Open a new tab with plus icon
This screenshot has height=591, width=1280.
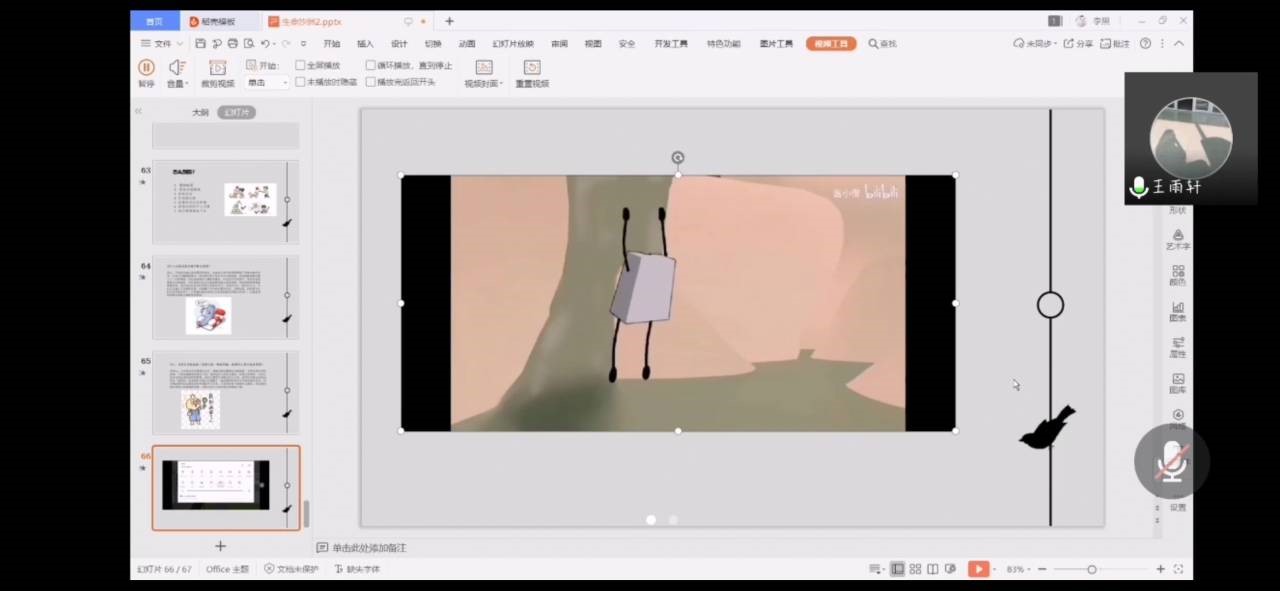tap(449, 21)
